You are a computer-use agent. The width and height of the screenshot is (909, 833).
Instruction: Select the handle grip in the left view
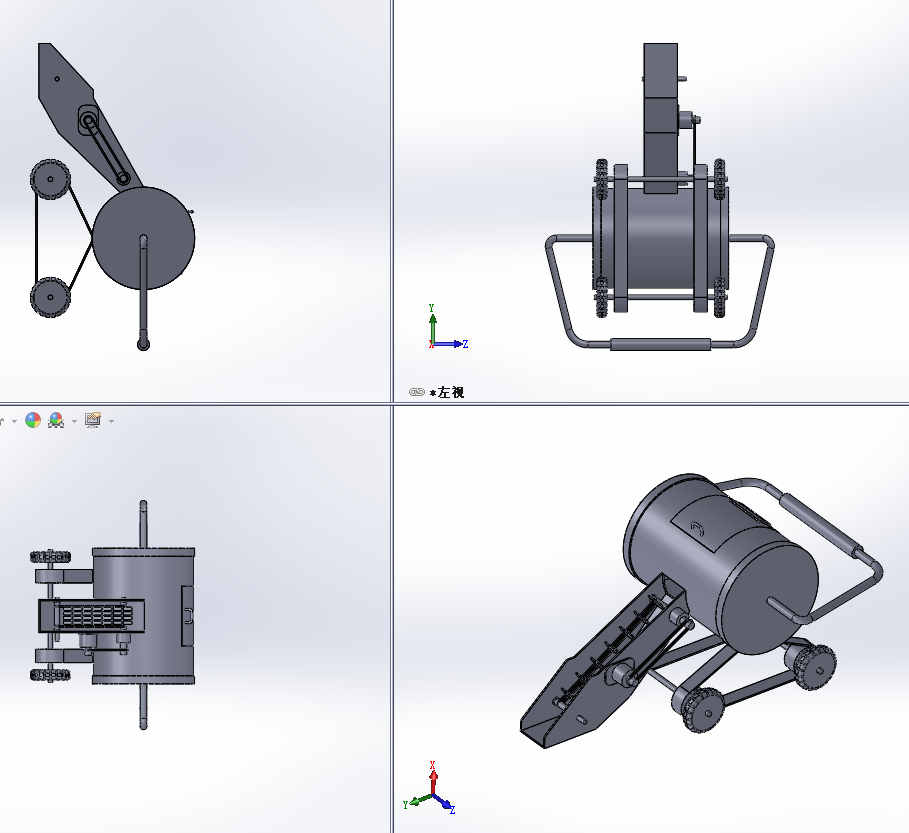tap(660, 344)
